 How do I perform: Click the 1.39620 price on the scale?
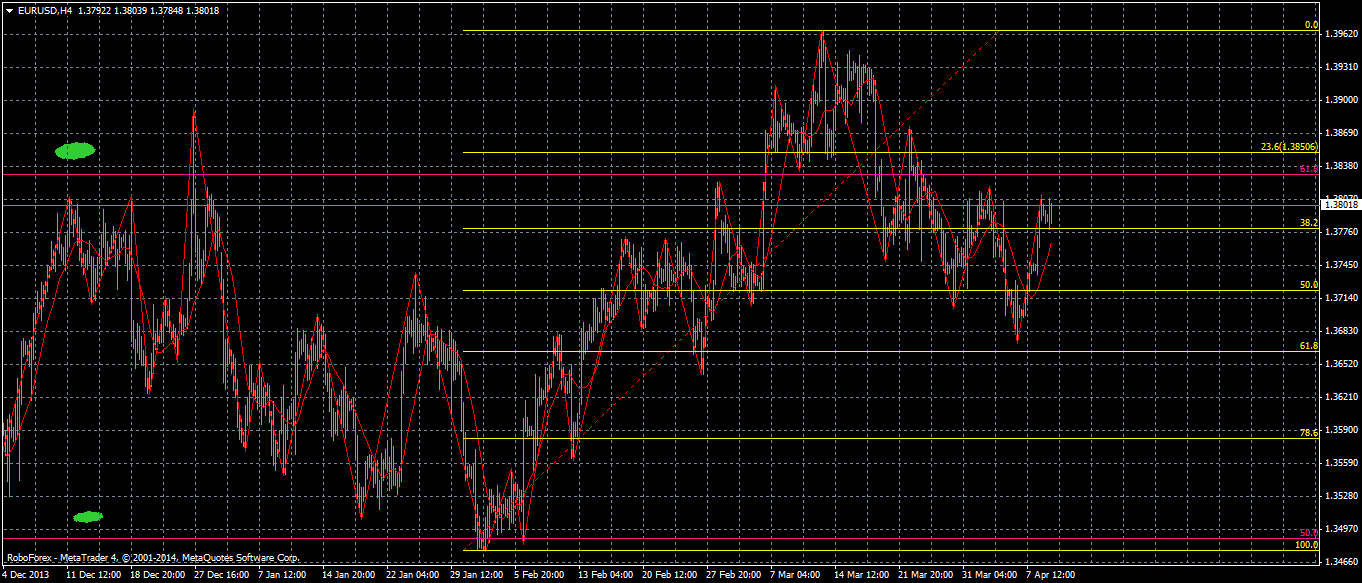click(x=1341, y=34)
